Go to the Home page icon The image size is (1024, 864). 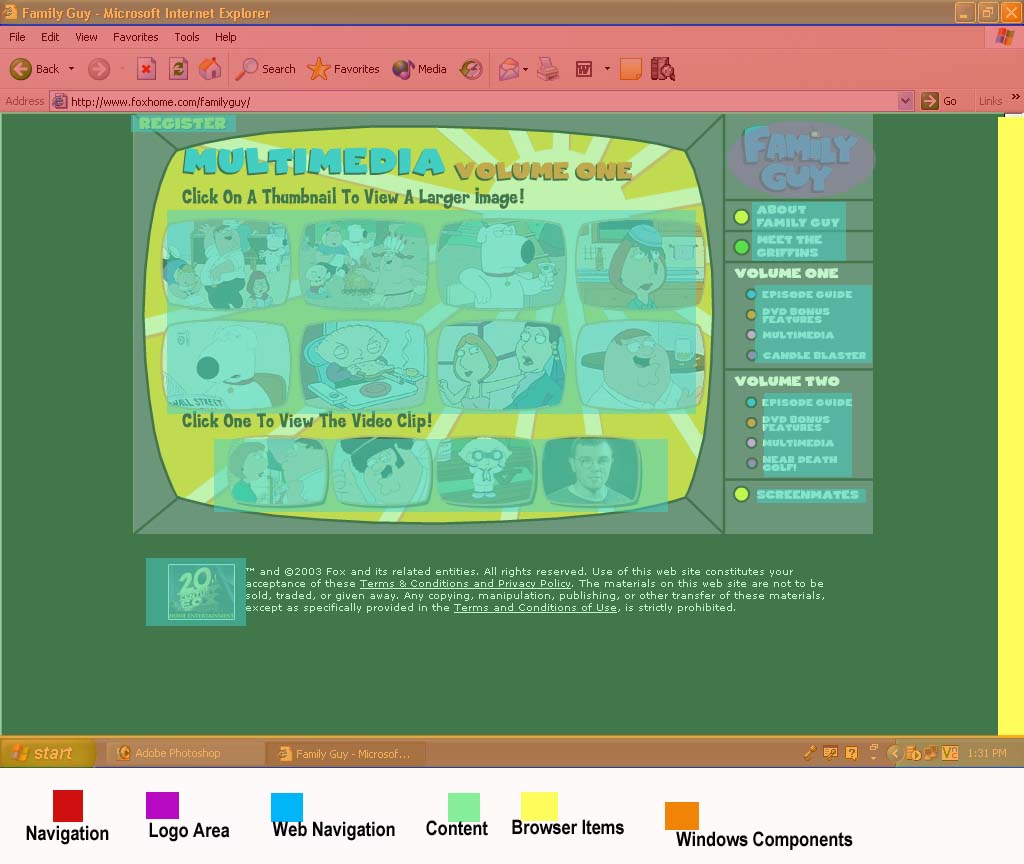[210, 69]
